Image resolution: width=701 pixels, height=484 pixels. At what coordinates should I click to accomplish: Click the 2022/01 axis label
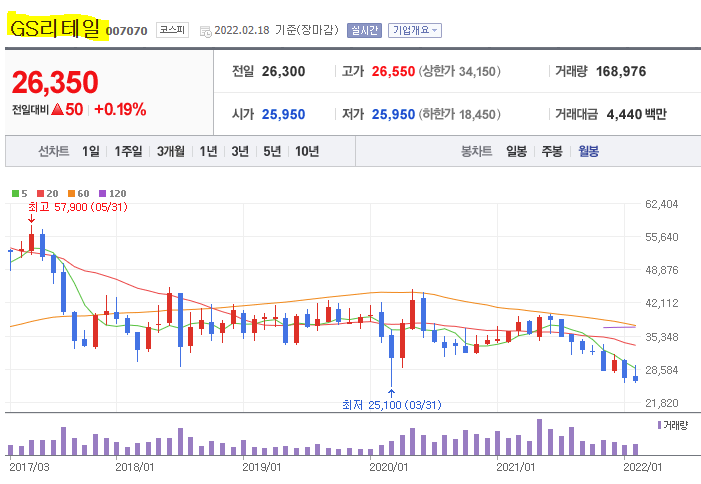click(642, 467)
